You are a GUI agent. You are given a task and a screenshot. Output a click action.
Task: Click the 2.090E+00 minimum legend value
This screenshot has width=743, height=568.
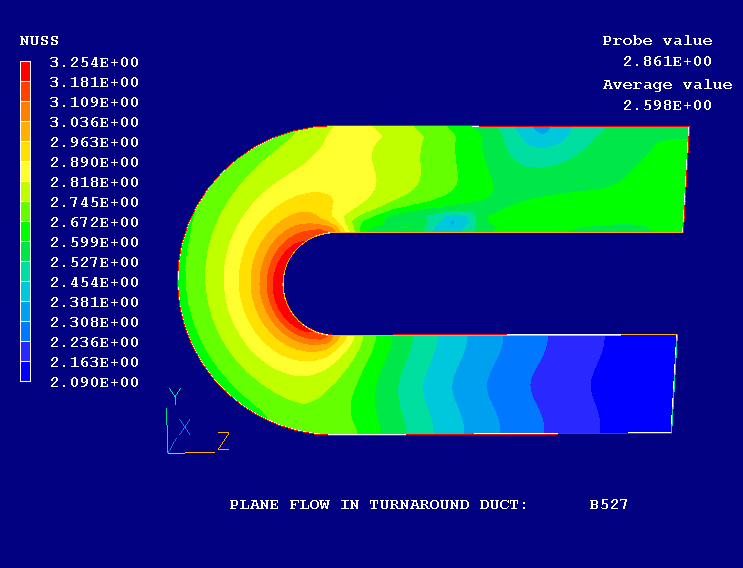pyautogui.click(x=94, y=382)
